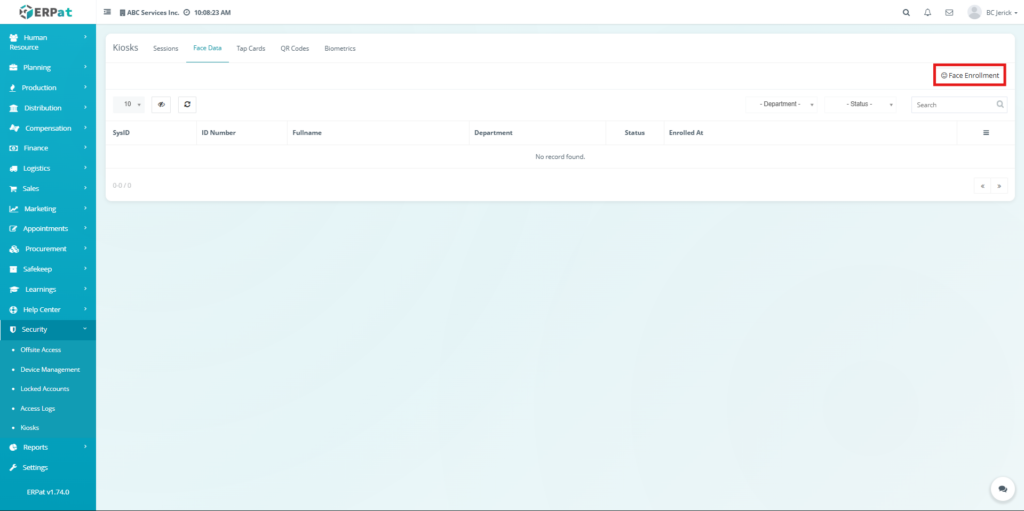
Task: Go to the next page of results
Action: pos(998,185)
